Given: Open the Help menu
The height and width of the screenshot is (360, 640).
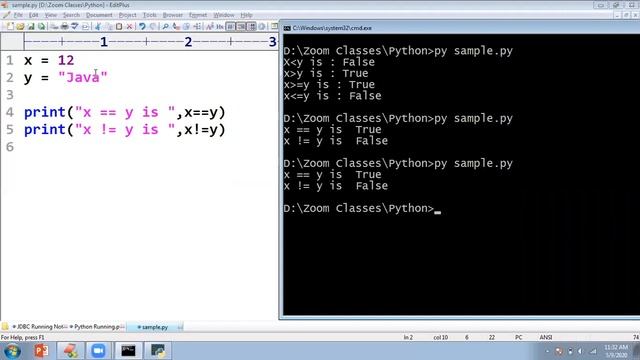Looking at the screenshot, I should tap(246, 15).
